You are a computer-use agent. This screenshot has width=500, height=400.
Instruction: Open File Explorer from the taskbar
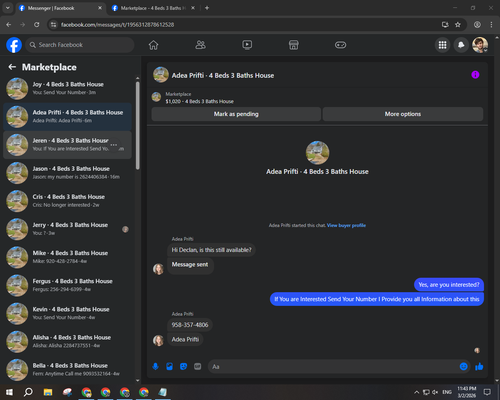(x=48, y=392)
